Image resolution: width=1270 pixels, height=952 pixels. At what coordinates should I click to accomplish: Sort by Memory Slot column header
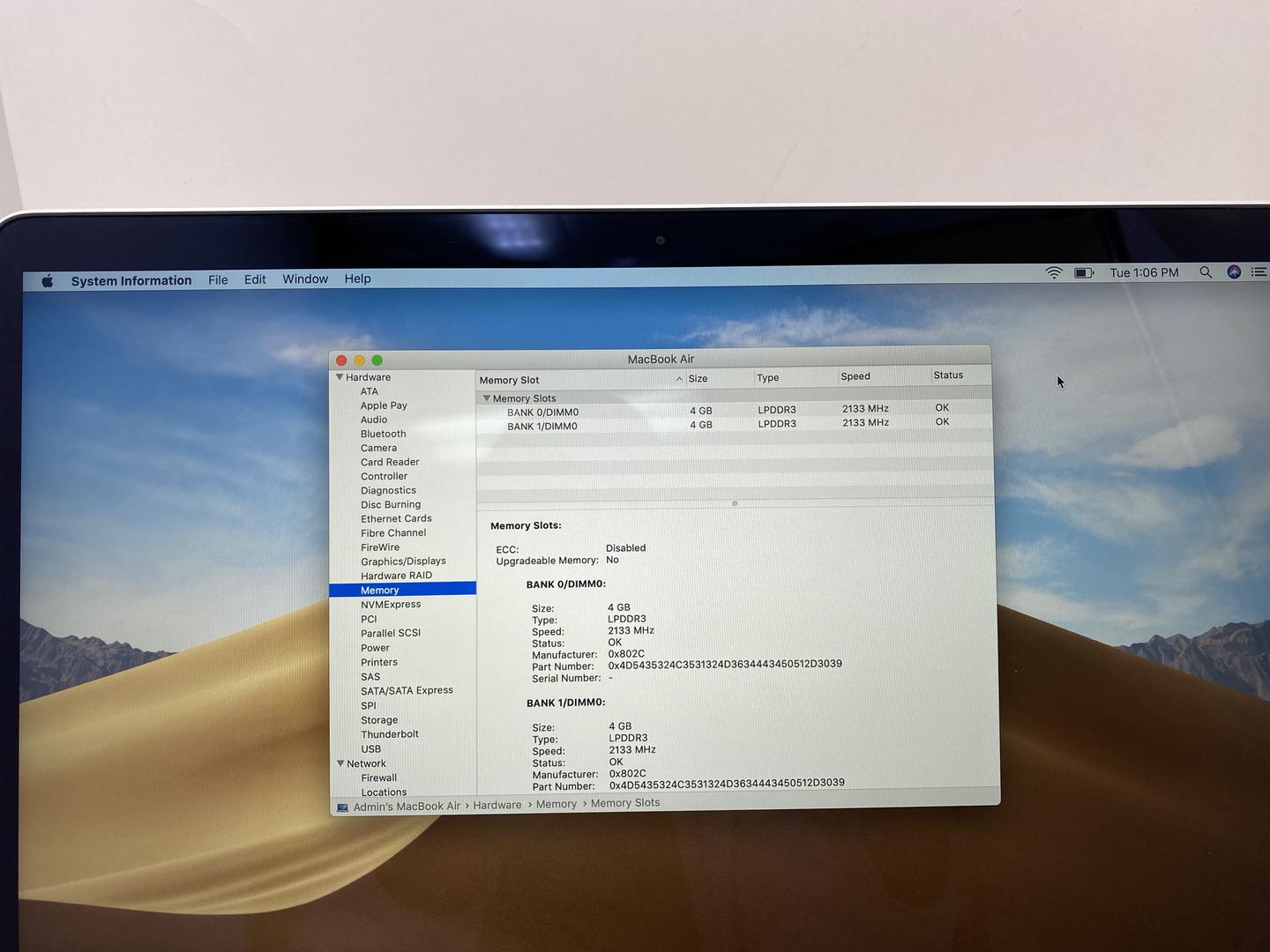pos(580,380)
